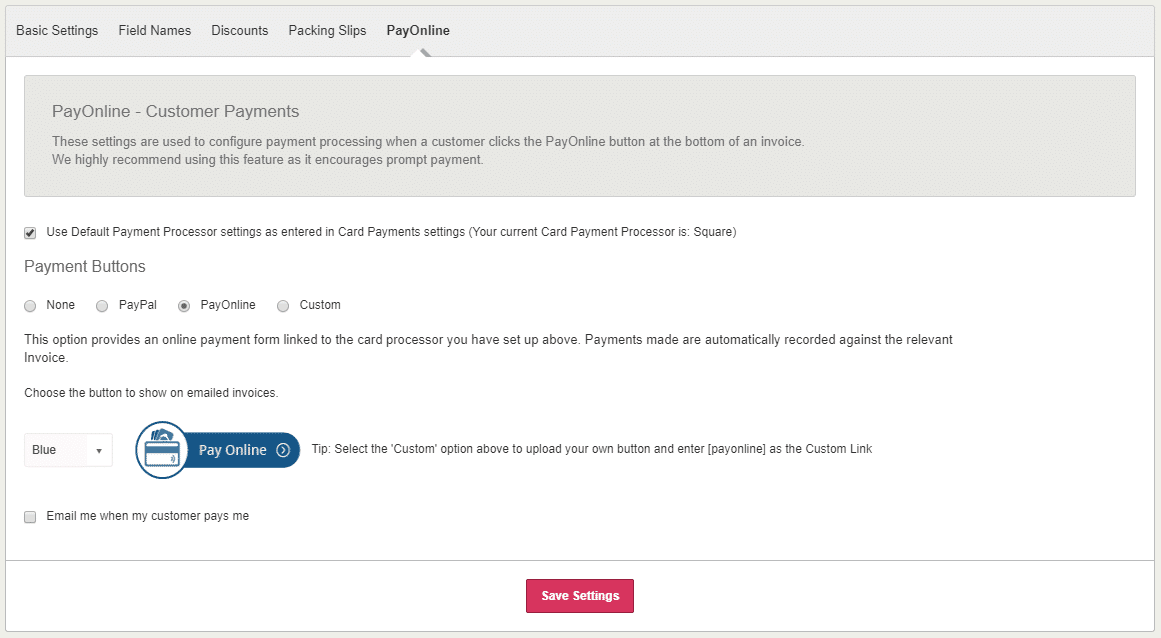Select the None payment button option
1161x638 pixels.
(30, 306)
